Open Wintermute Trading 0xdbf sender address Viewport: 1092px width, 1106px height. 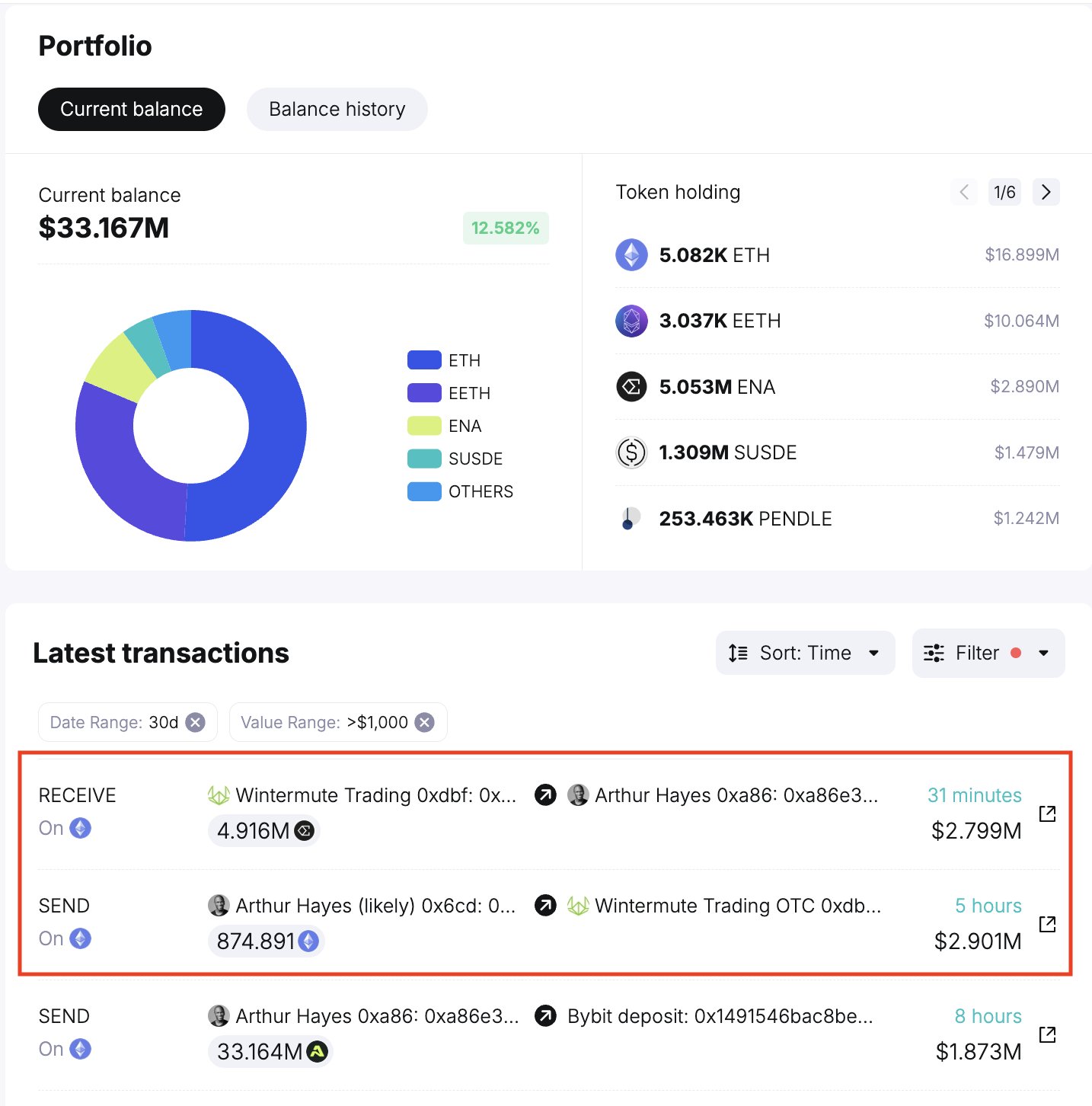point(375,795)
